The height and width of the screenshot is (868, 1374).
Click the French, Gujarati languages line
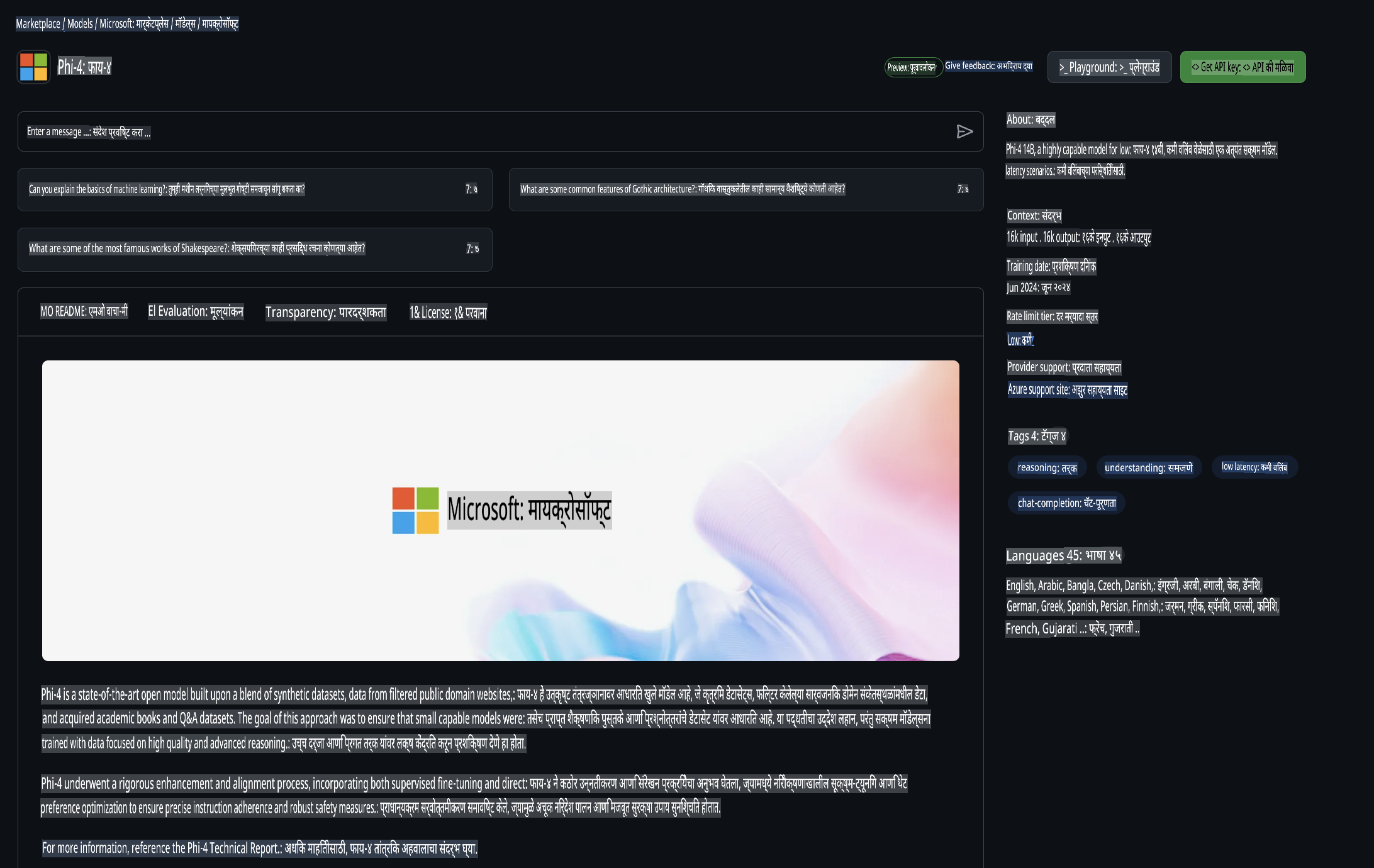1072,628
